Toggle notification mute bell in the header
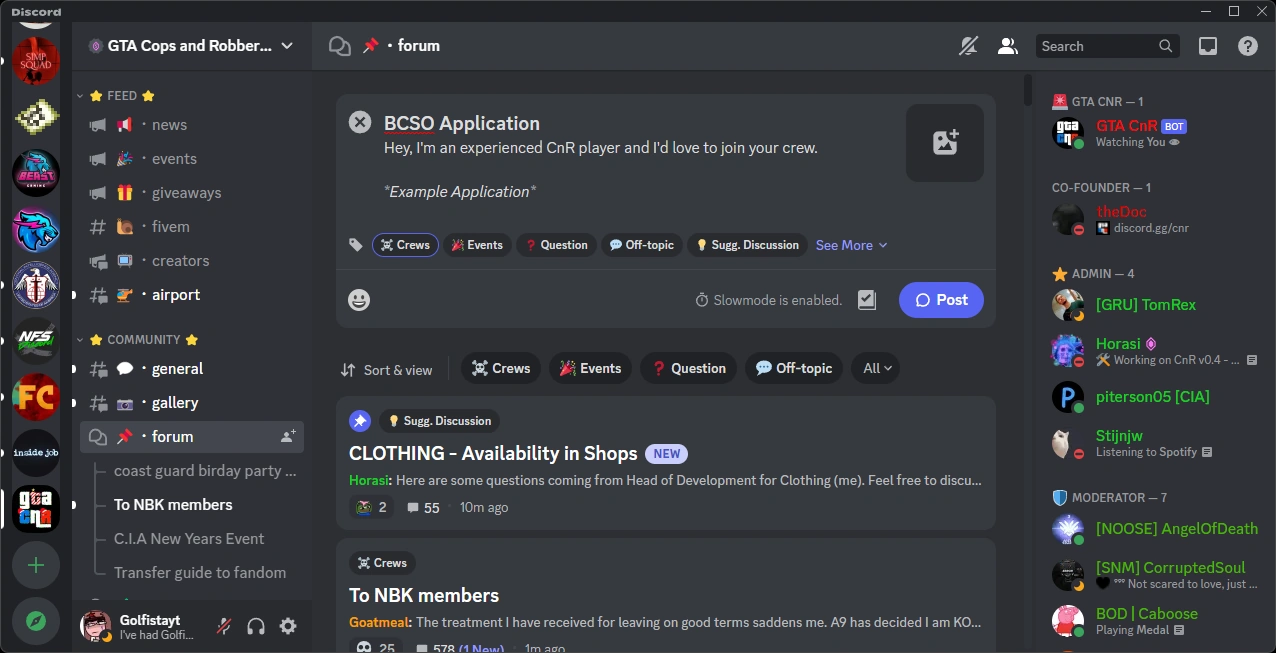 coord(968,46)
